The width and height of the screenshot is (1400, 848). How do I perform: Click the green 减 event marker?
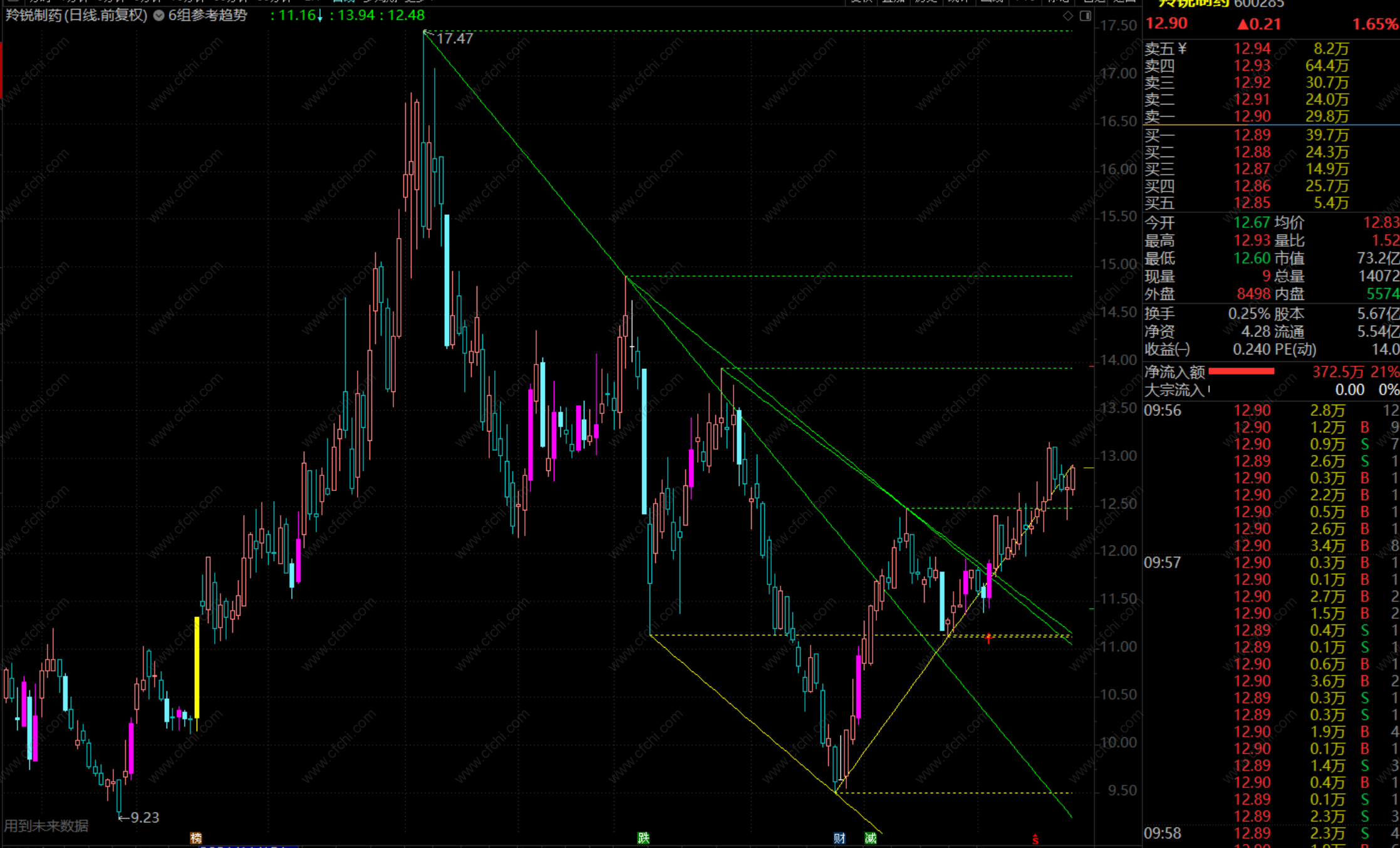[x=870, y=838]
